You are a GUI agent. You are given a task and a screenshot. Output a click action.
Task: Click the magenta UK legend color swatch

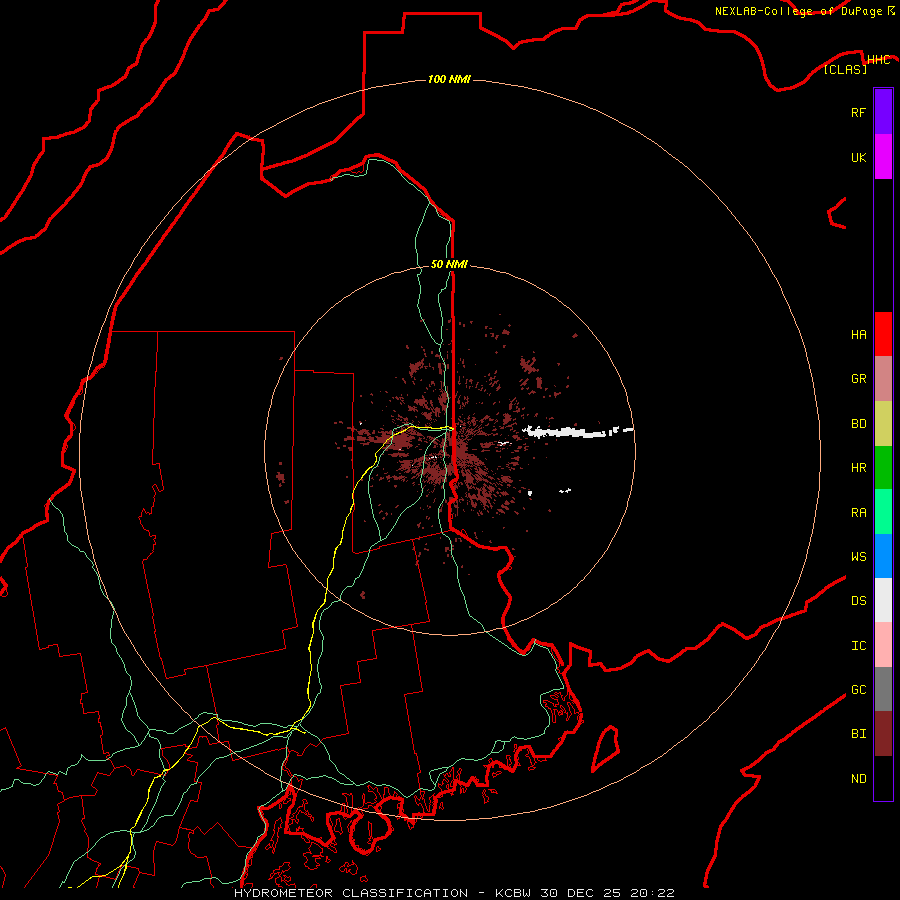tap(883, 157)
